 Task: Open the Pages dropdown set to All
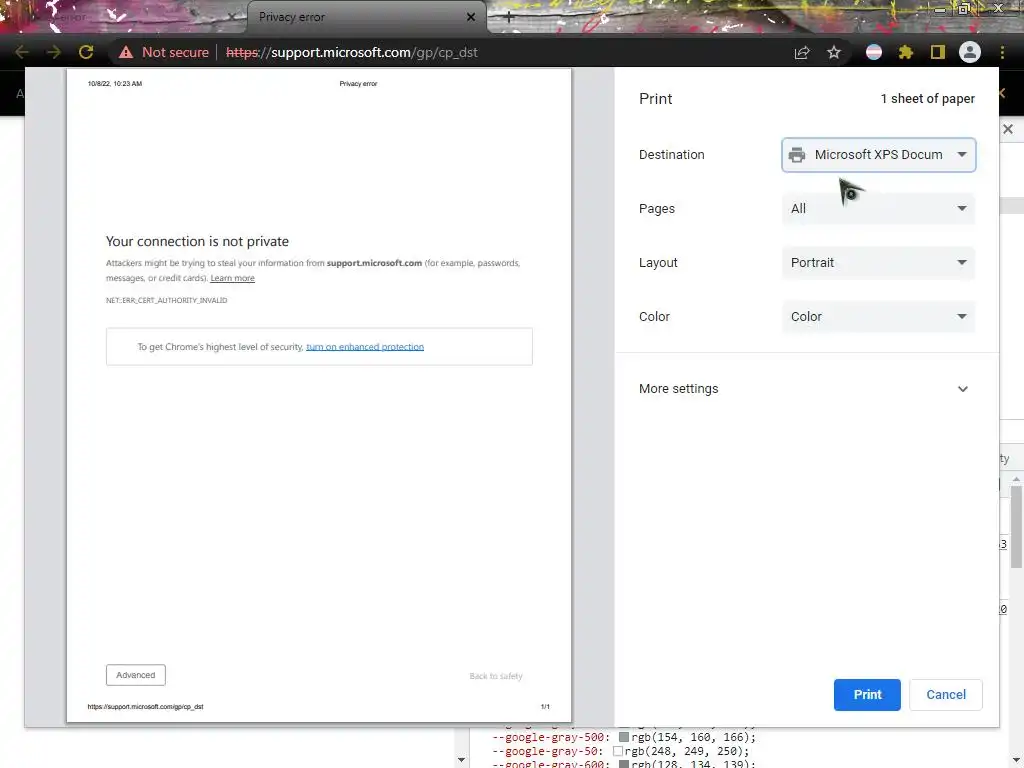click(878, 209)
